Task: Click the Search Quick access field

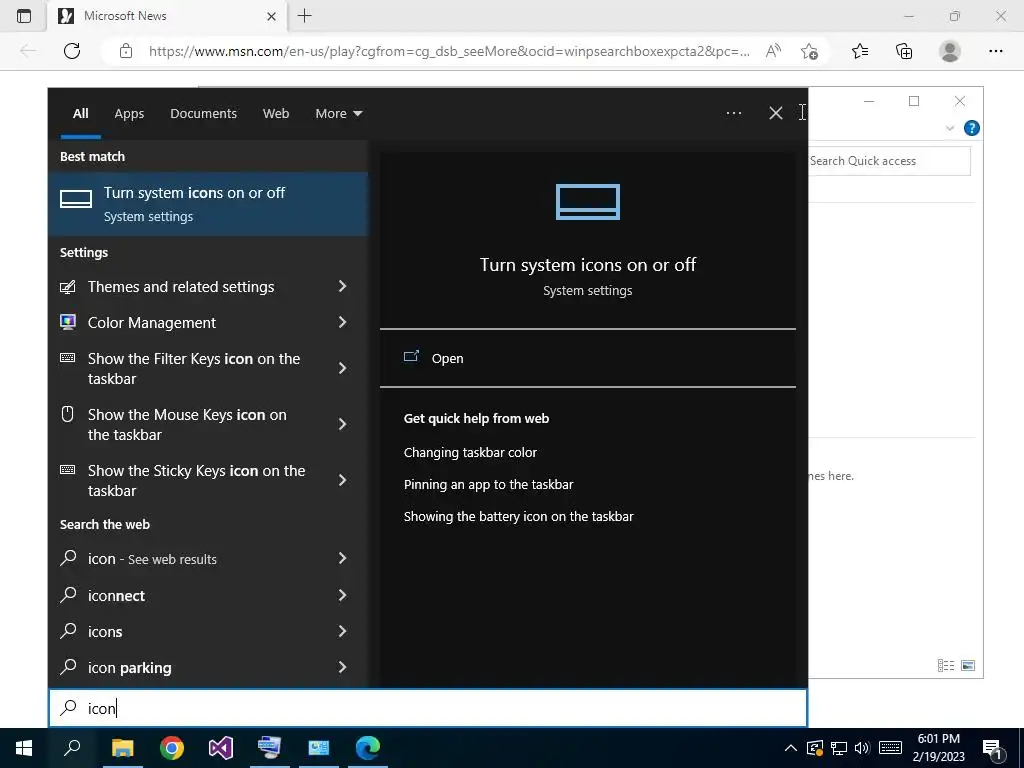Action: tap(889, 161)
